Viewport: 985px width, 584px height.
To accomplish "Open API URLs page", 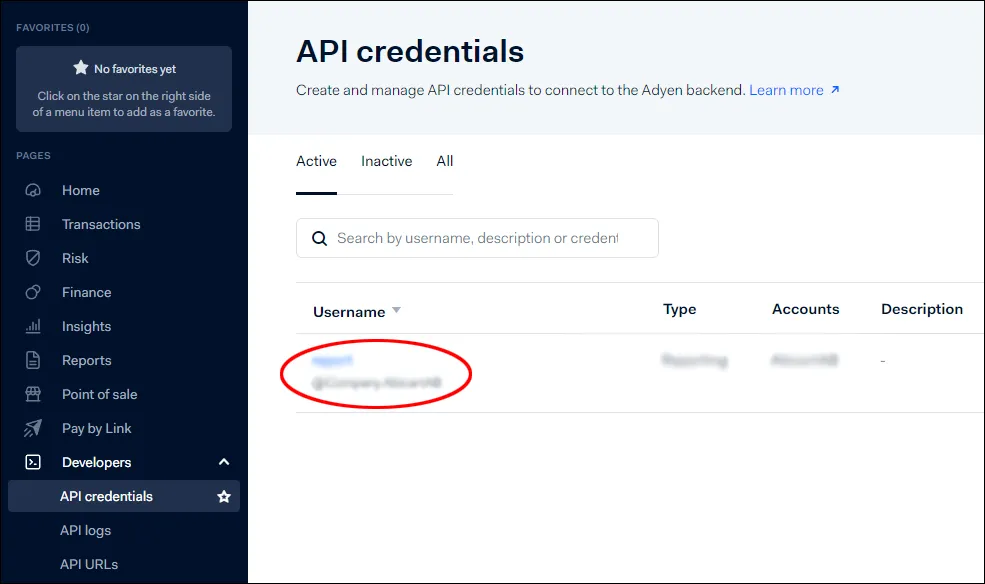I will point(89,565).
